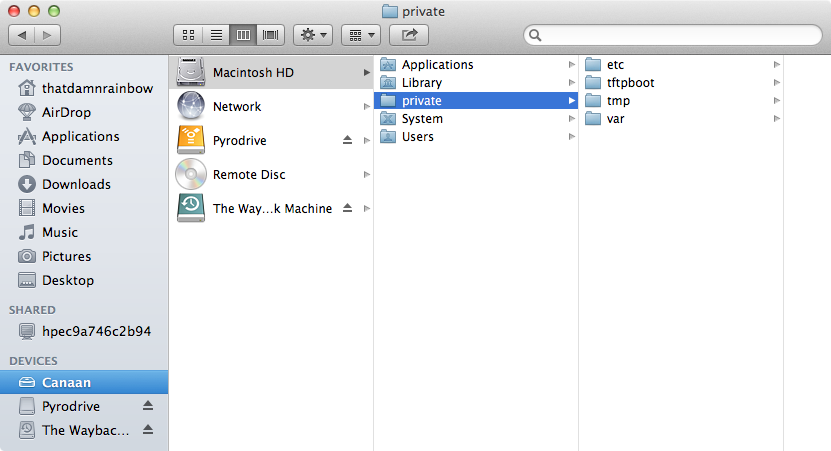Viewport: 831px width, 451px height.
Task: Select the 'var' folder name
Action: 615,119
